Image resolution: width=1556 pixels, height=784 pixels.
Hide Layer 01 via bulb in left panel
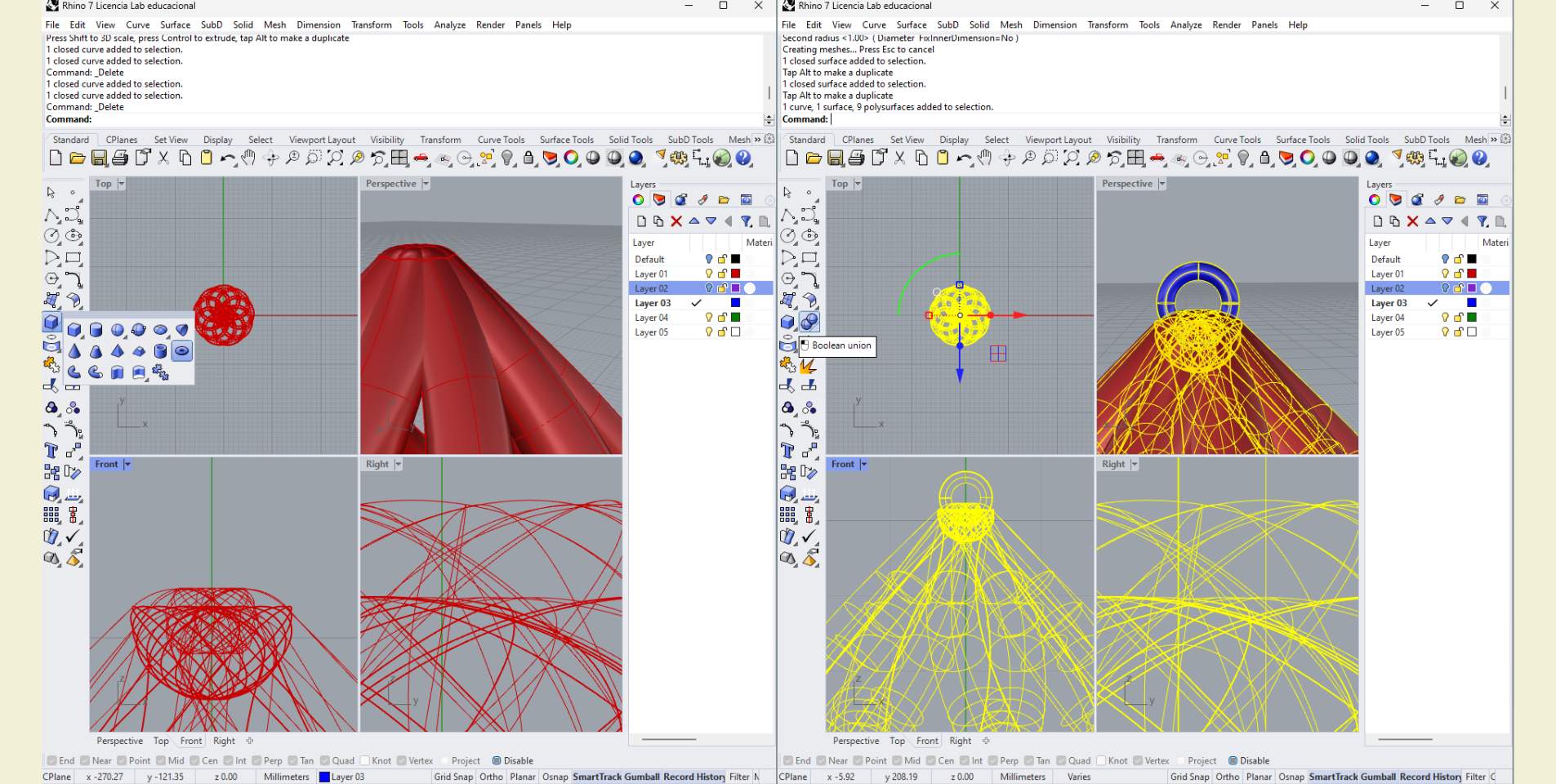coord(709,274)
